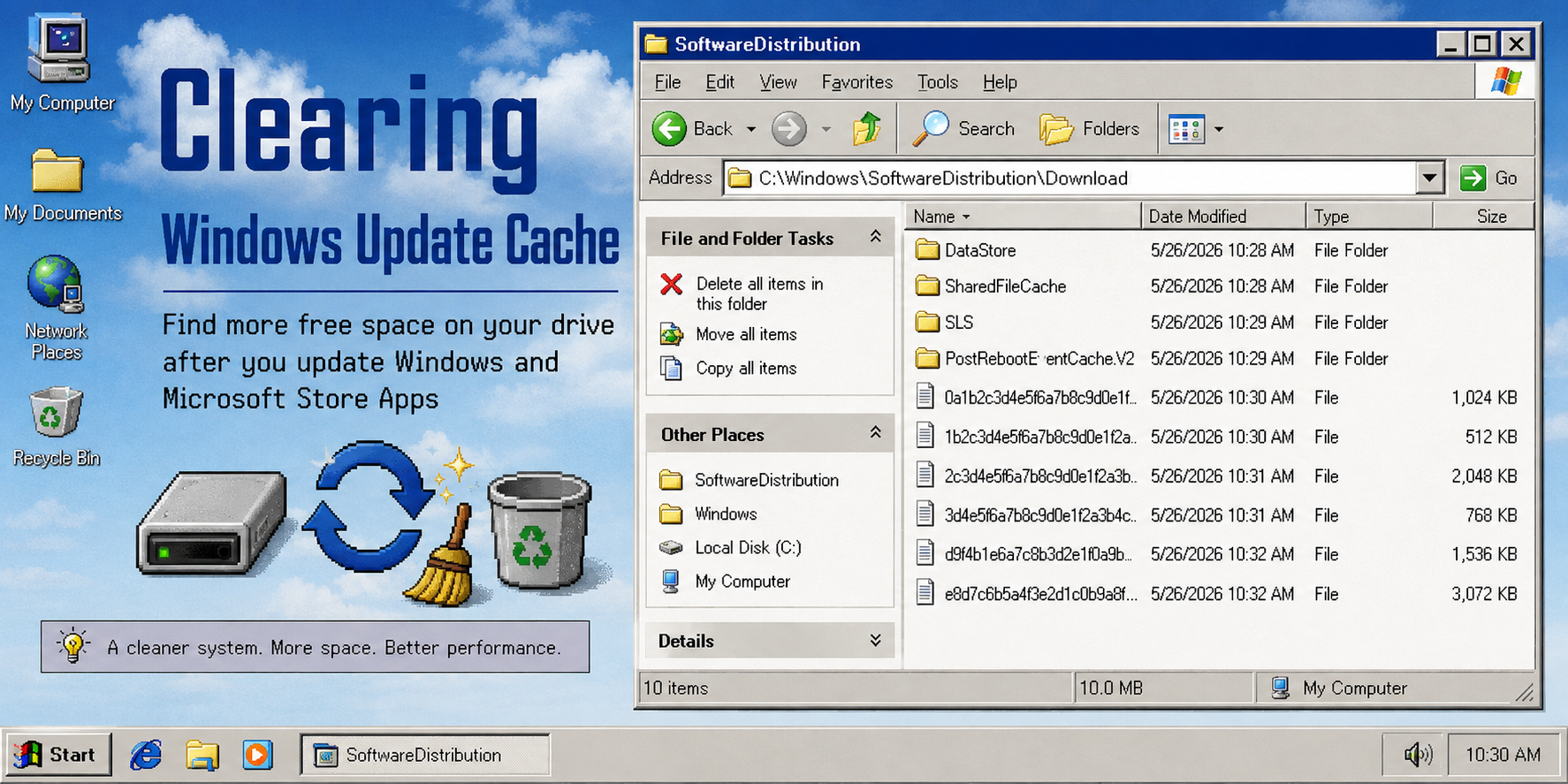Click the green Back arrow button
The image size is (1568, 784).
(x=669, y=129)
